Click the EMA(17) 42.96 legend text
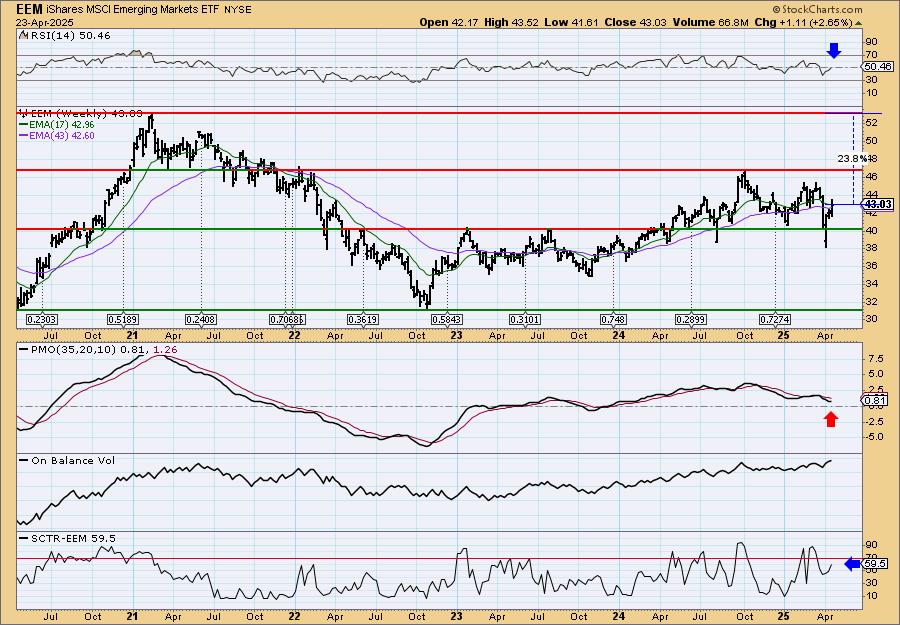The width and height of the screenshot is (900, 625). pyautogui.click(x=61, y=125)
